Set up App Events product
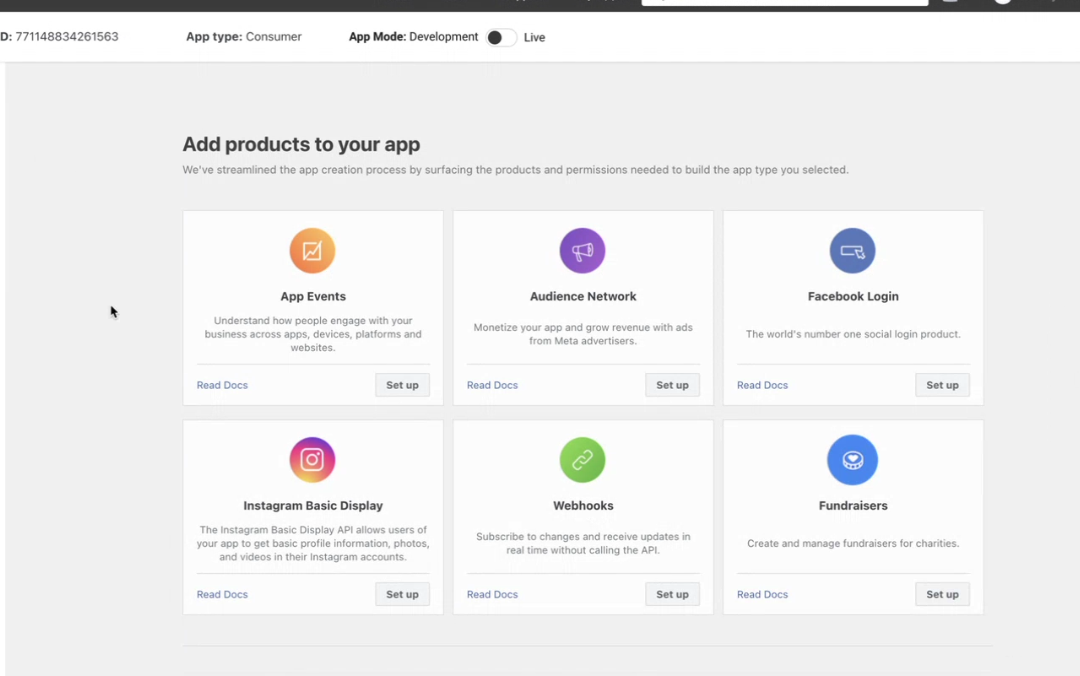This screenshot has width=1080, height=676. pos(402,385)
